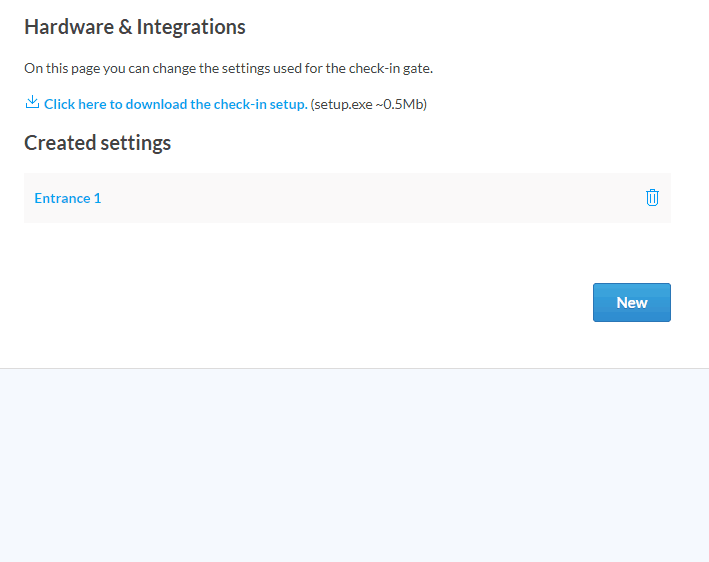Image resolution: width=709 pixels, height=562 pixels.
Task: Click the tray-arrow icon before 'Click here'
Action: pos(32,103)
